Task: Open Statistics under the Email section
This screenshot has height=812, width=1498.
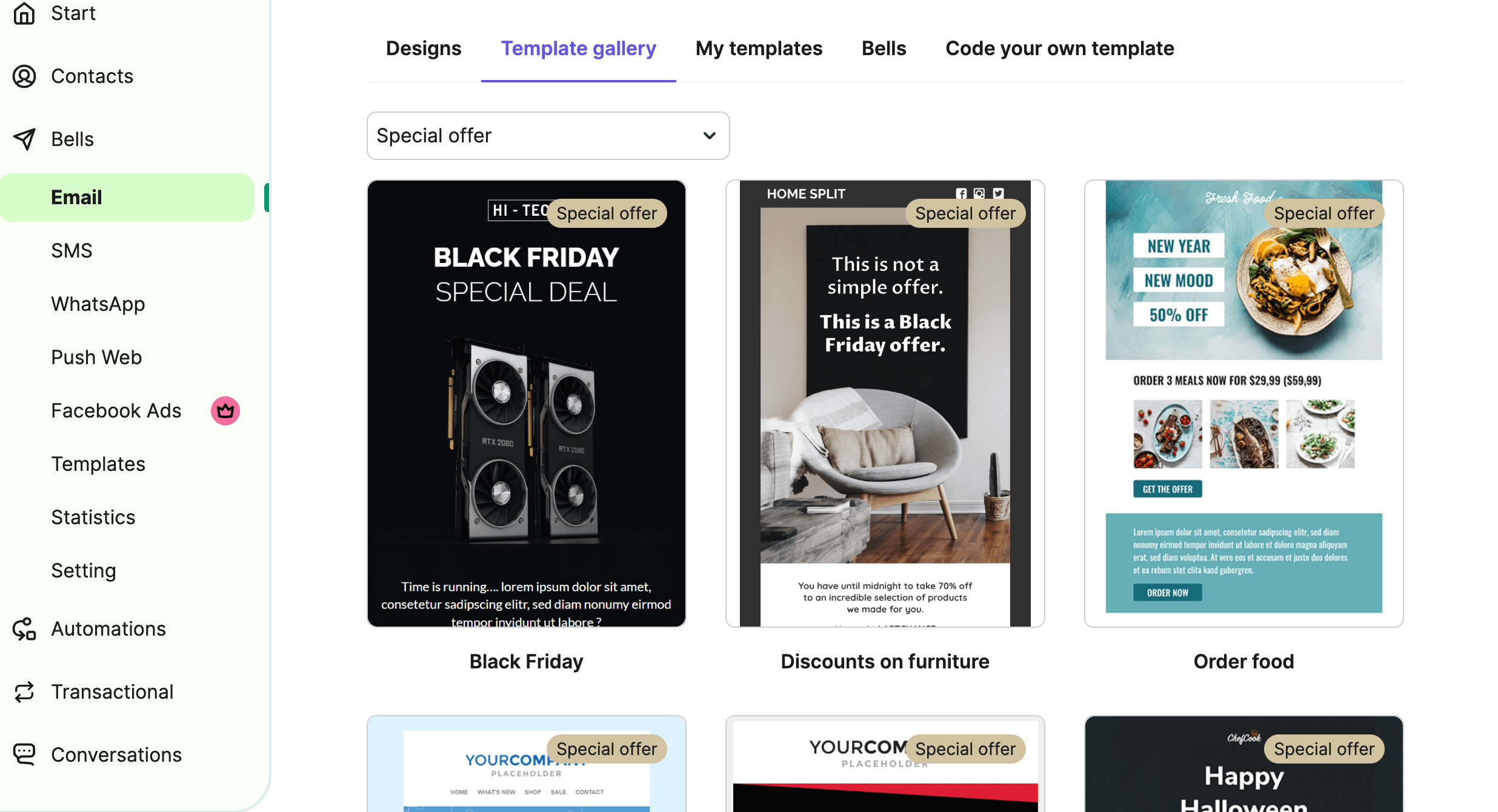Action: coord(93,517)
